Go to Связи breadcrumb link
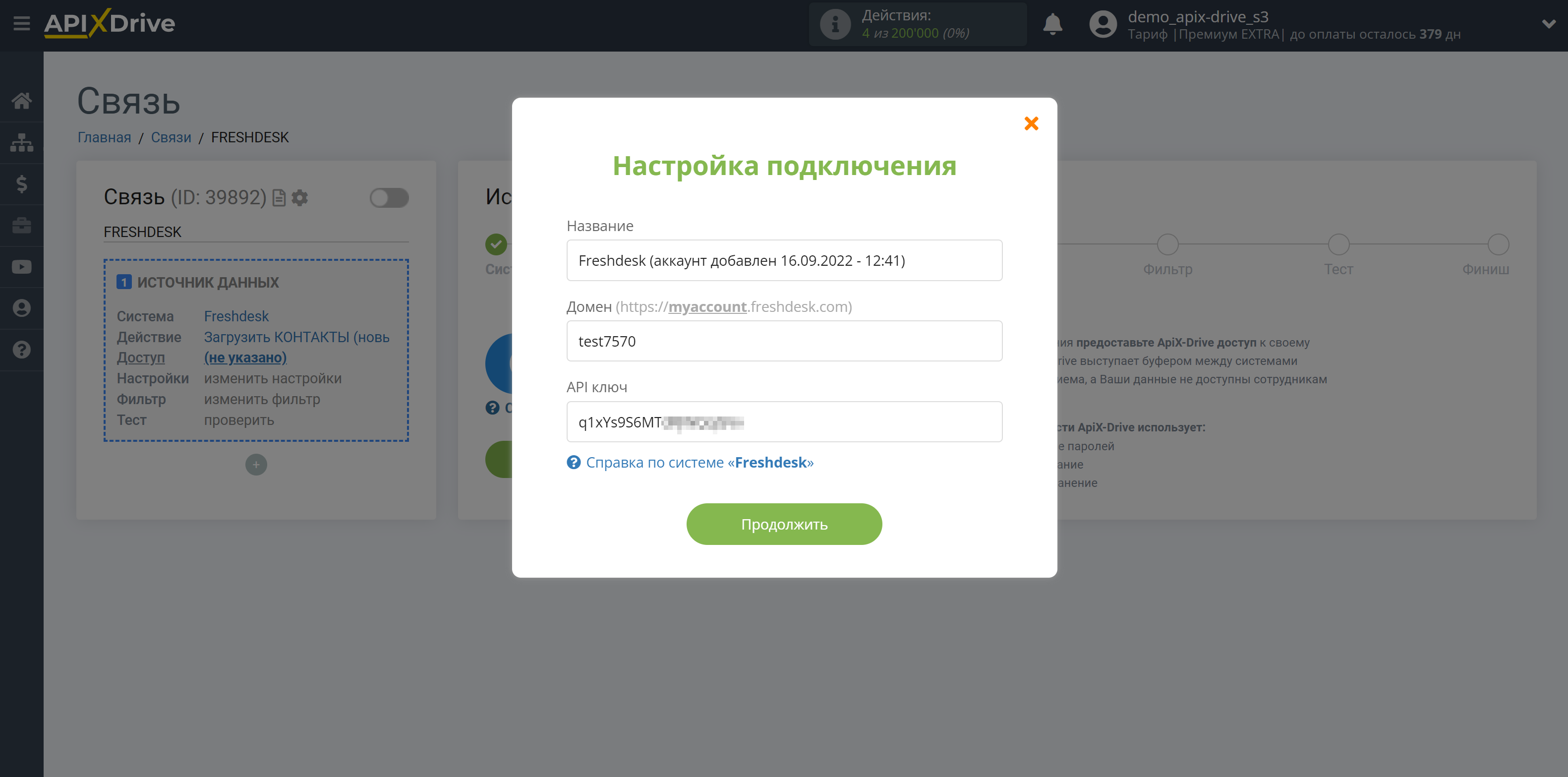This screenshot has height=777, width=1568. click(171, 138)
